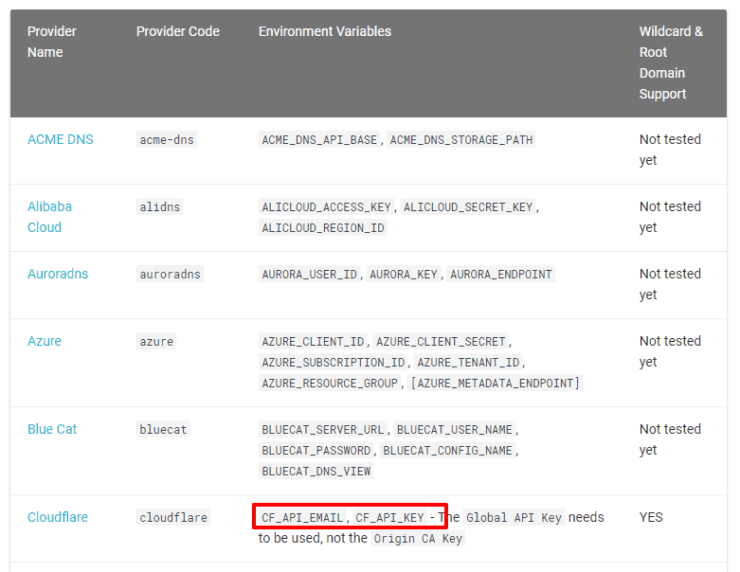Click the Wildcard & Root Domain Support header
The height and width of the screenshot is (572, 740).
pyautogui.click(x=670, y=62)
